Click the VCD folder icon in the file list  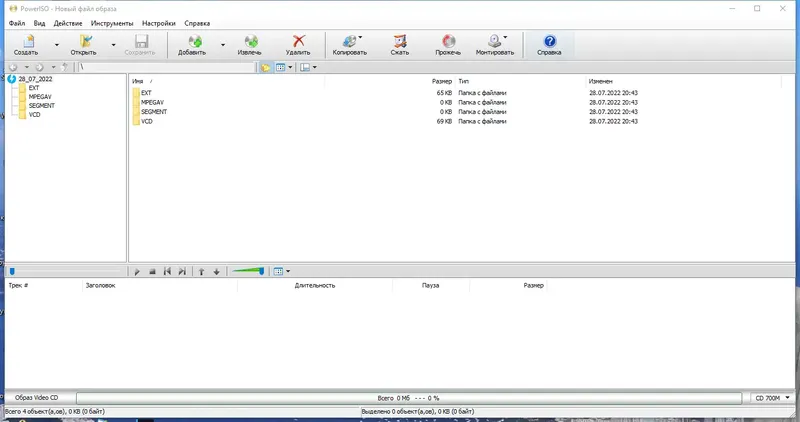pyautogui.click(x=136, y=121)
